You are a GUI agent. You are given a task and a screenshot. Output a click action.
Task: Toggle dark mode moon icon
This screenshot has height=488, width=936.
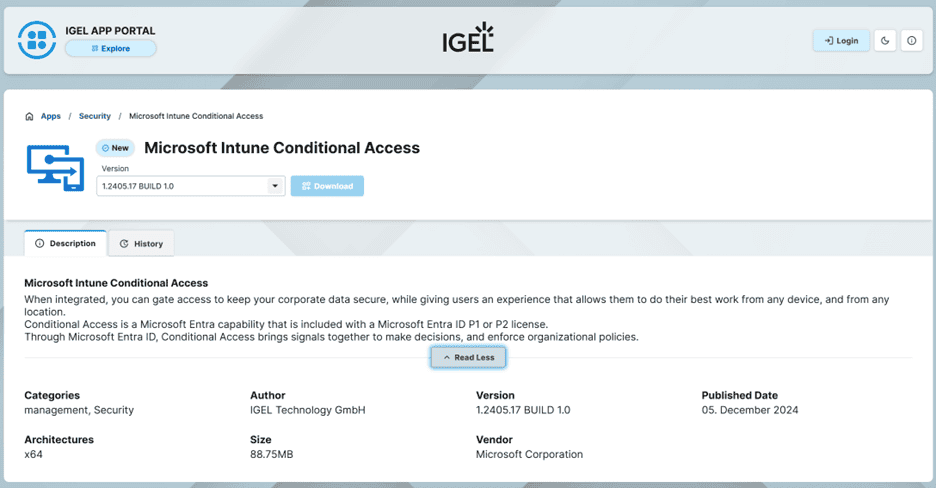pyautogui.click(x=885, y=41)
